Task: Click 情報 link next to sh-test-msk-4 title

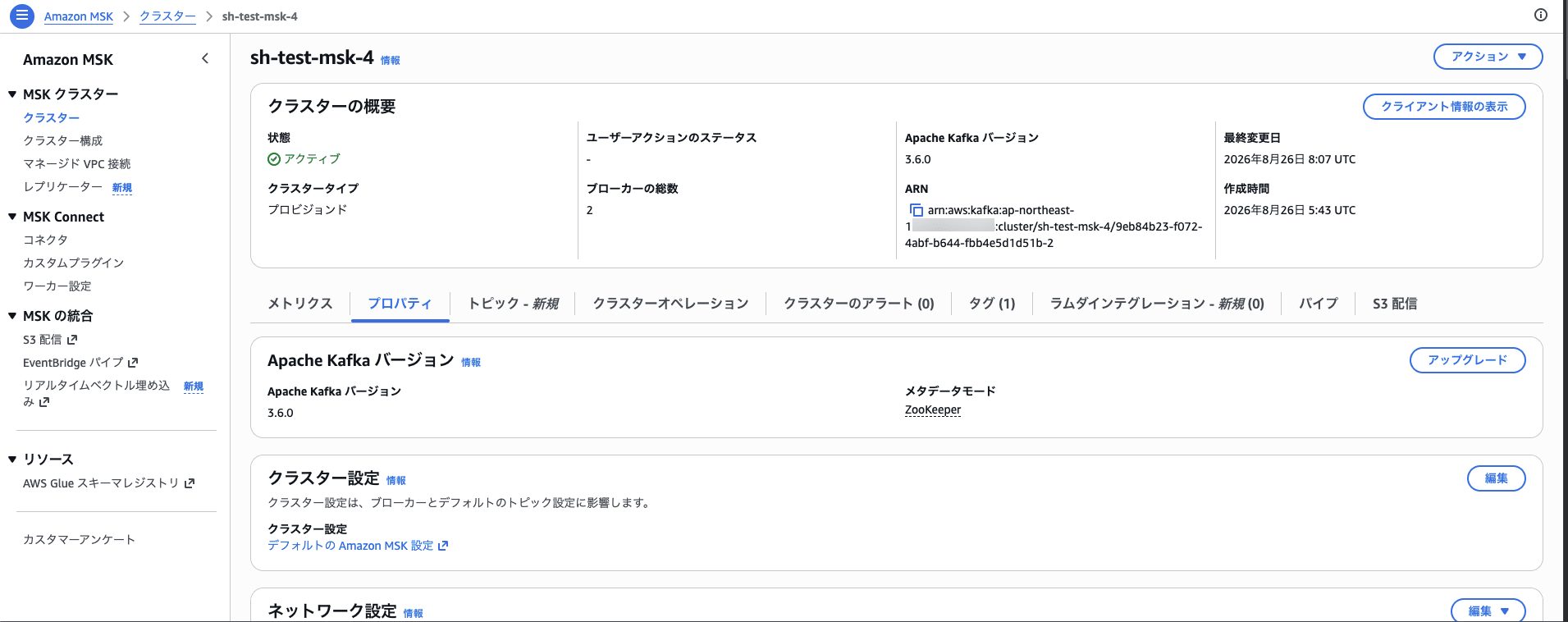Action: (x=391, y=61)
